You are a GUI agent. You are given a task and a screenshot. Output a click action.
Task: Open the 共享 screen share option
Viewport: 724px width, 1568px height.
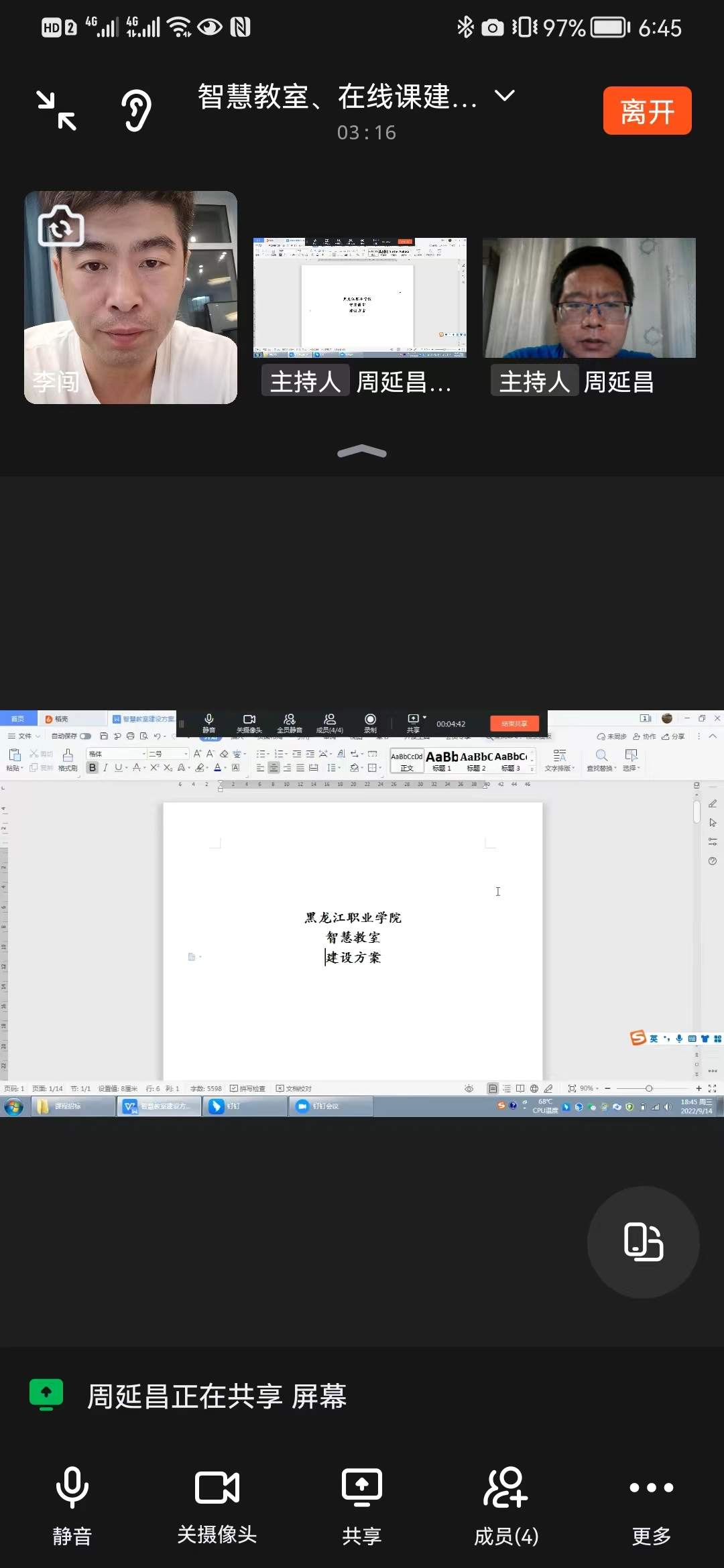pos(361,1506)
